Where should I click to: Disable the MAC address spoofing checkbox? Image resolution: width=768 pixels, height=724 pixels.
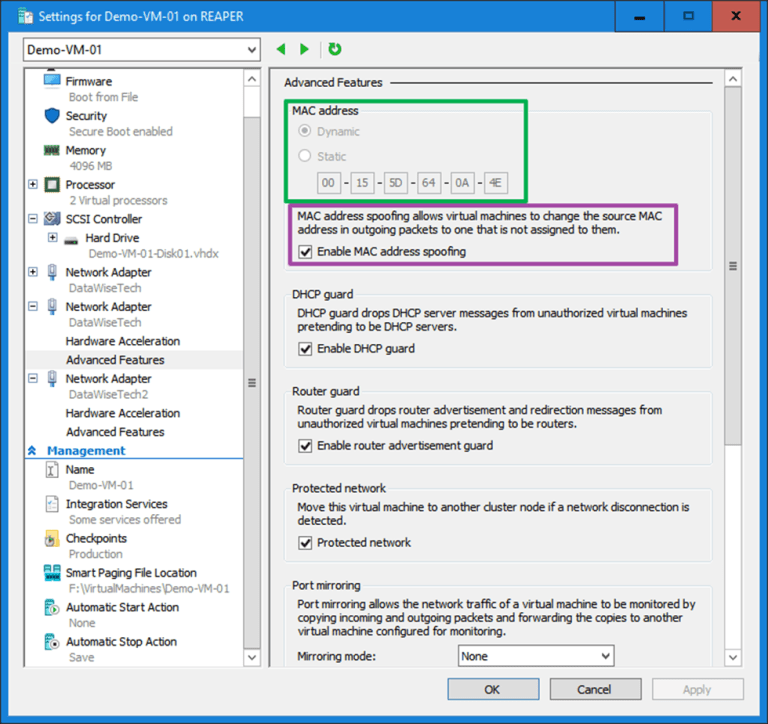pyautogui.click(x=305, y=252)
